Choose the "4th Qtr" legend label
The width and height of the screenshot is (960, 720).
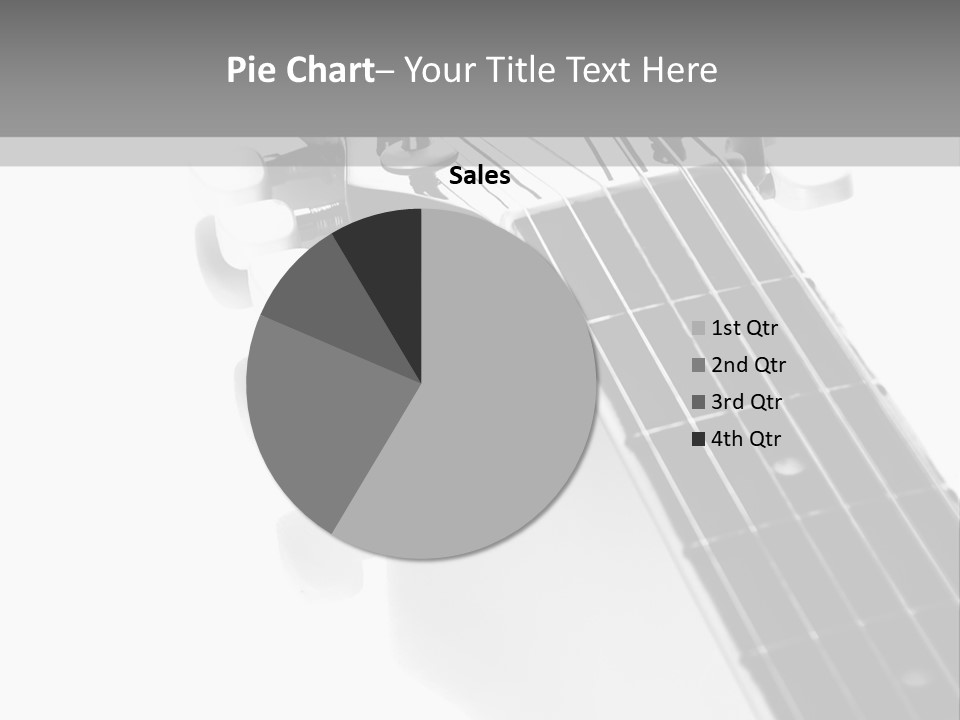click(x=746, y=439)
